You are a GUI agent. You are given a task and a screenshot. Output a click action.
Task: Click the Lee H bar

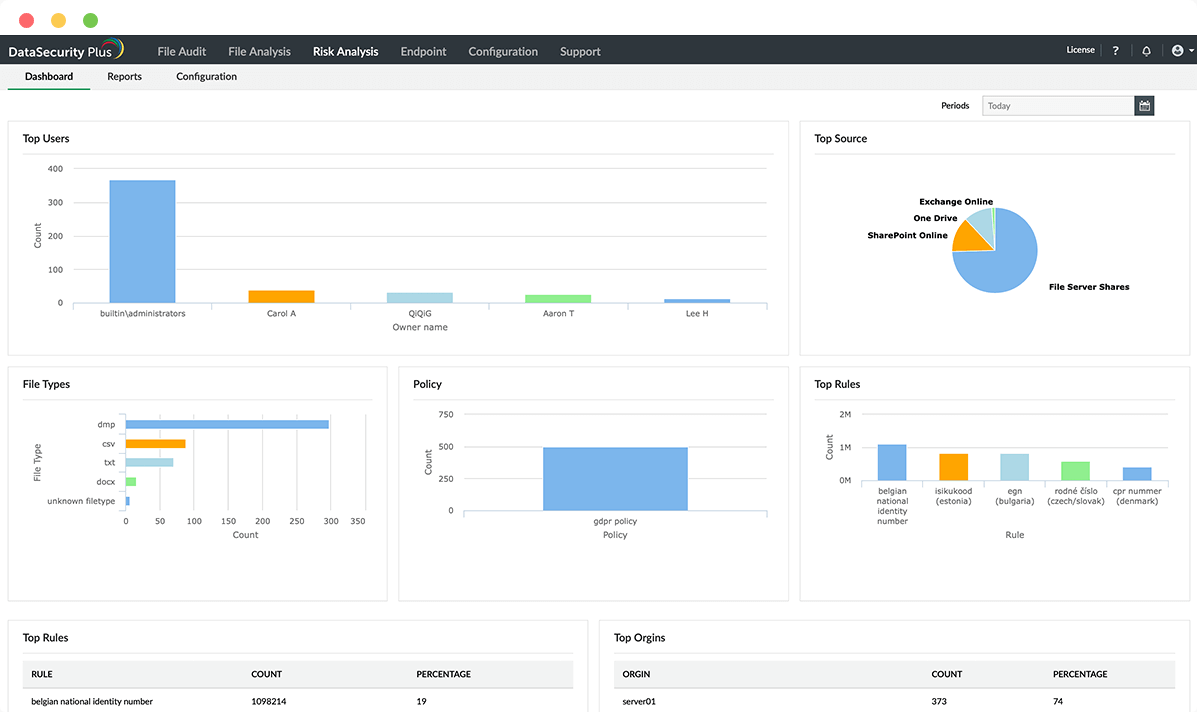click(697, 301)
